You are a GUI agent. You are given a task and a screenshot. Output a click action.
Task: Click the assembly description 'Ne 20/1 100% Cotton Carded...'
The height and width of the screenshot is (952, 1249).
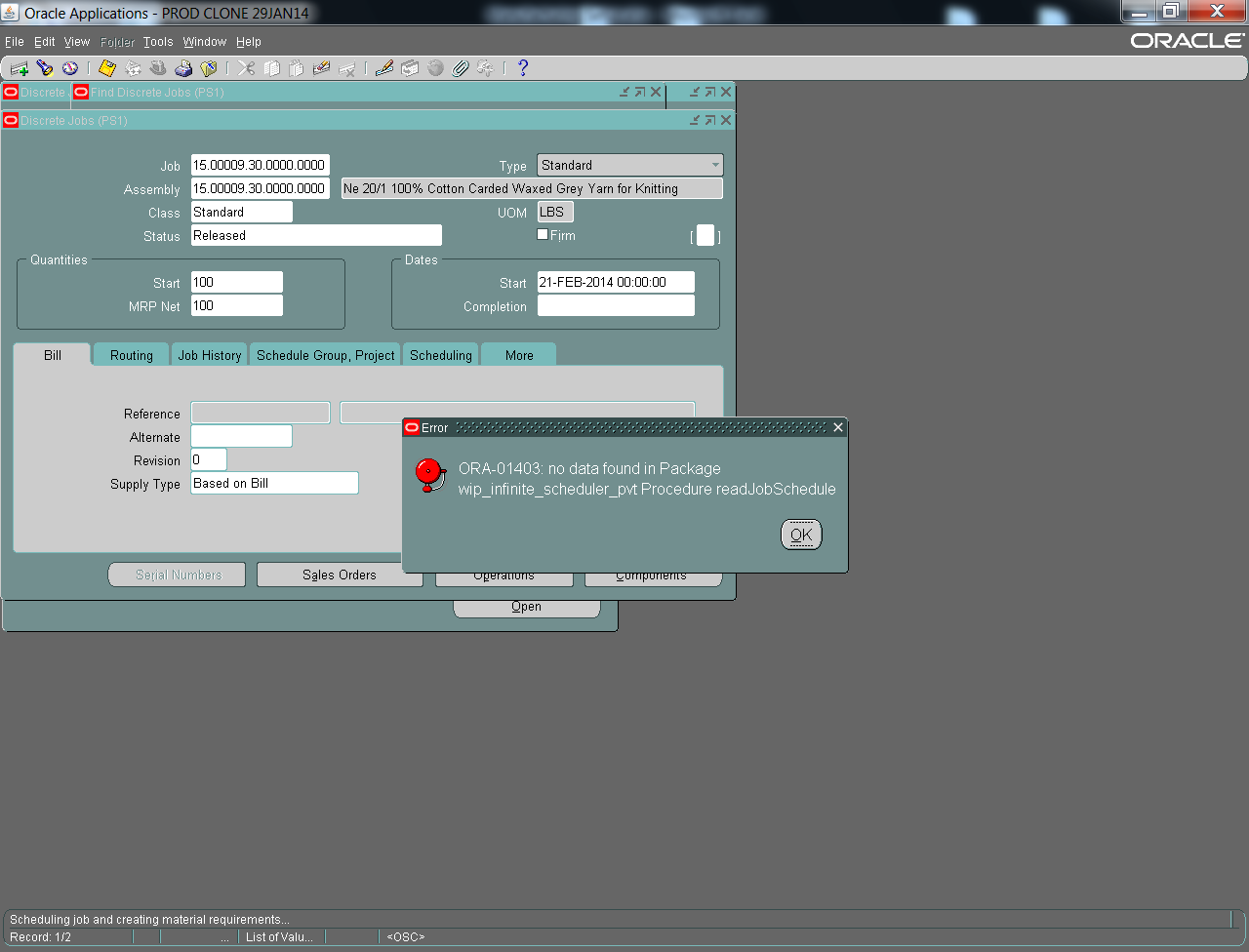coord(532,188)
